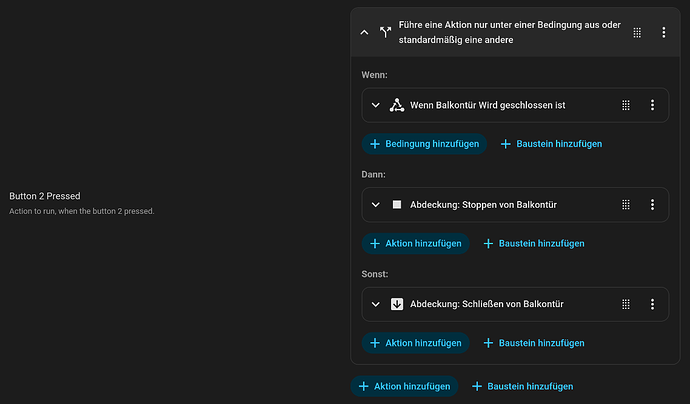Click drag handle of the conditional action header

637,33
